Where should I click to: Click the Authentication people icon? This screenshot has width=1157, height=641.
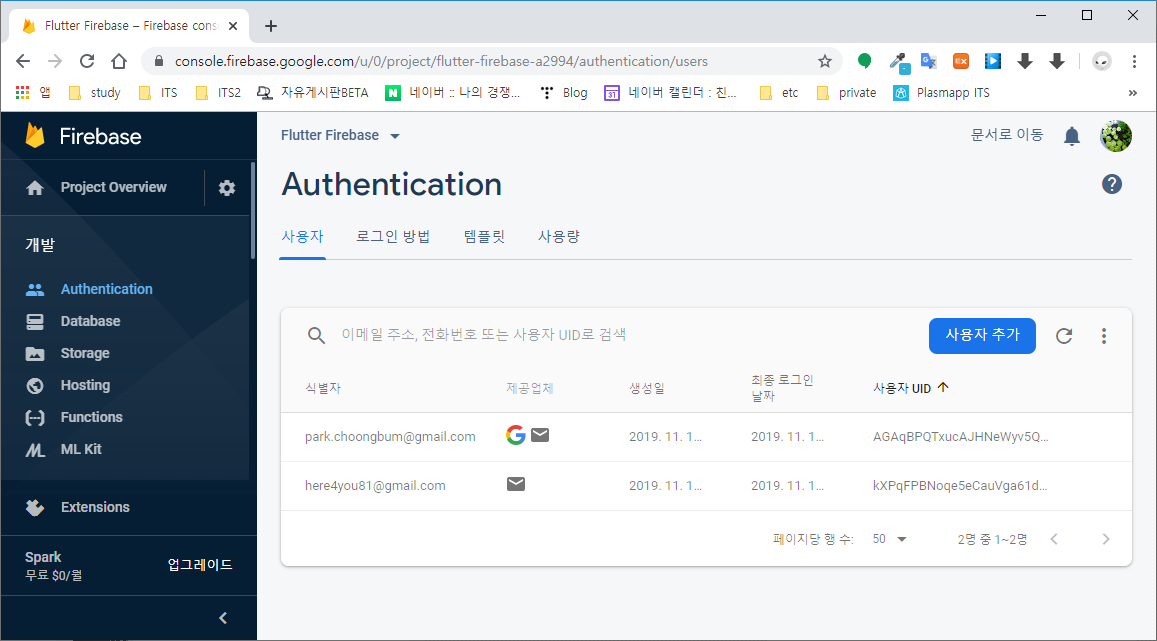[x=35, y=289]
